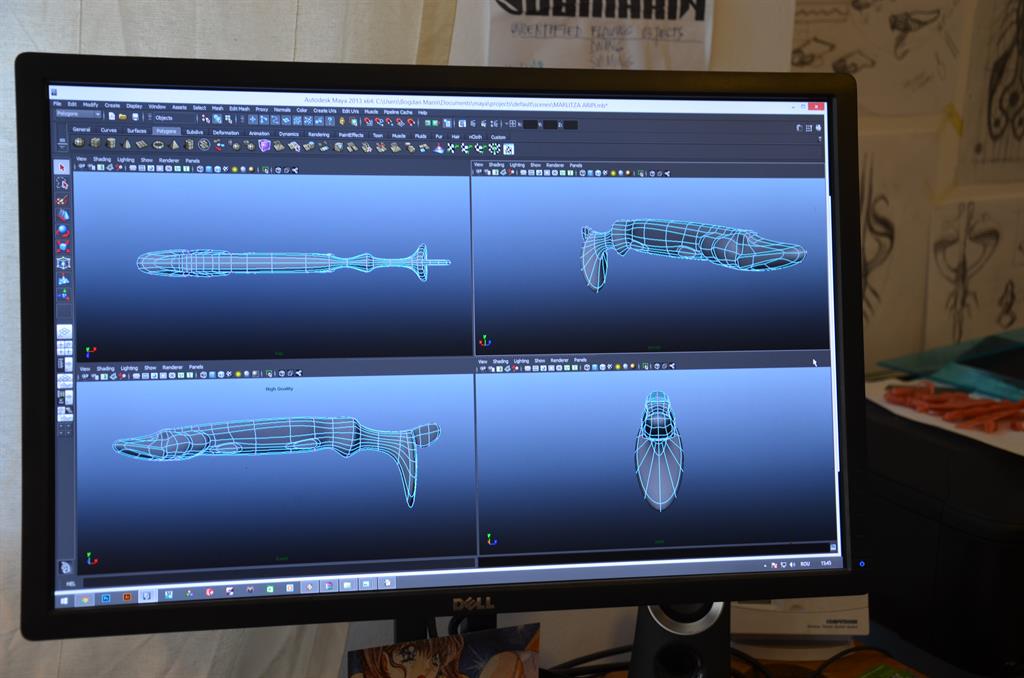Click the purple cube shelf icon

coord(264,146)
